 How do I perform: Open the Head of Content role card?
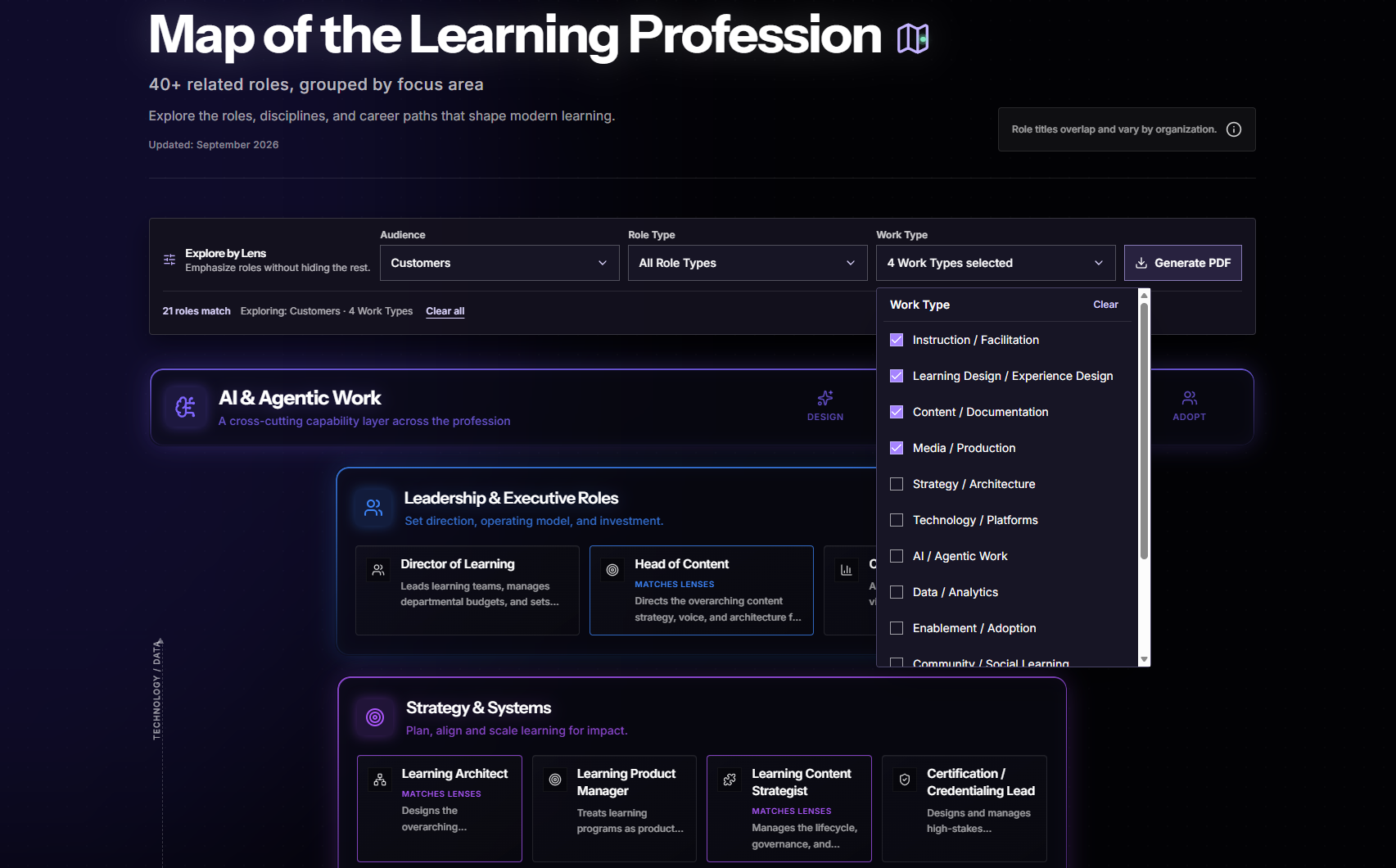click(x=702, y=590)
